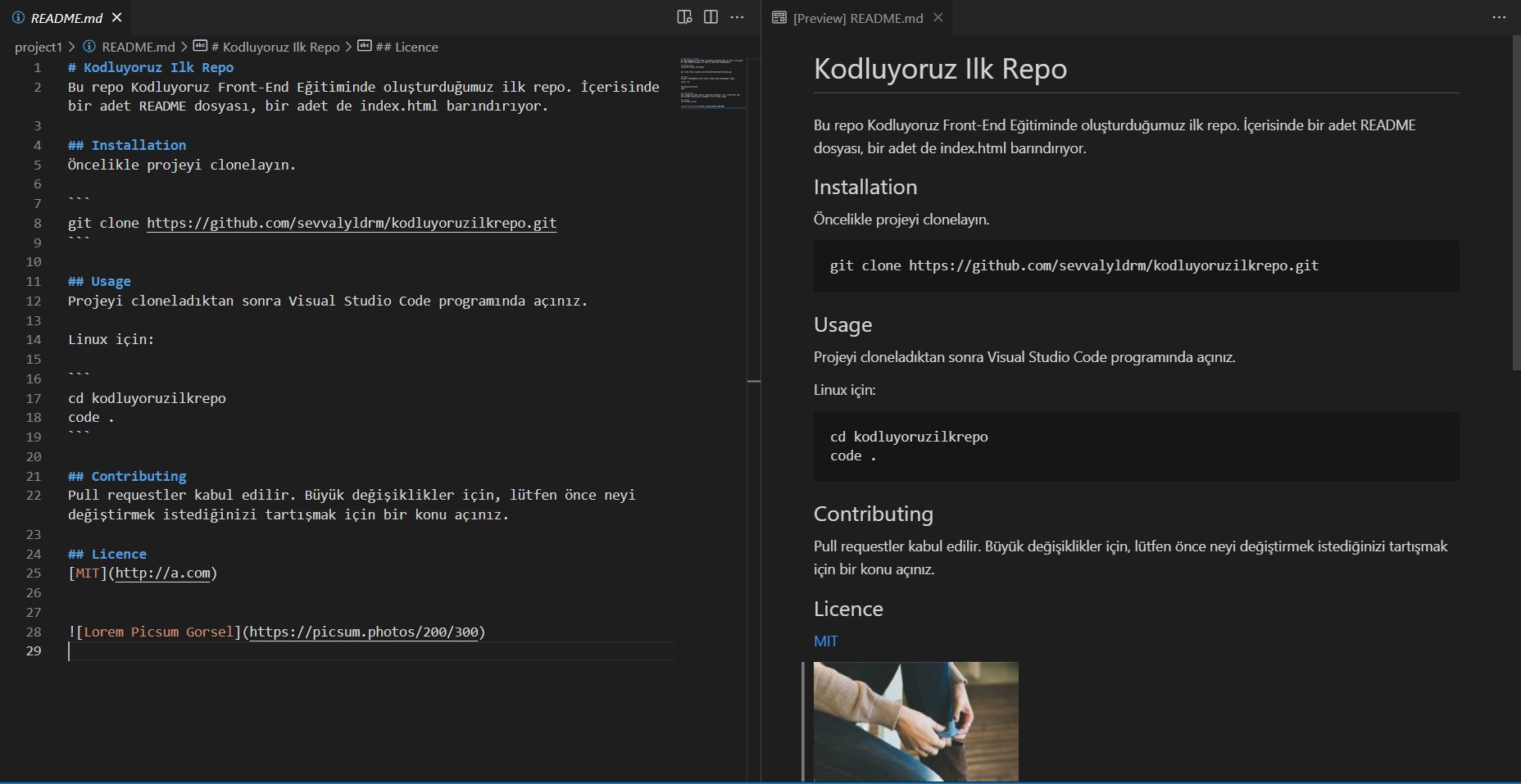Click the picsum.photos URL in editor
Image resolution: width=1521 pixels, height=784 pixels.
click(x=364, y=632)
